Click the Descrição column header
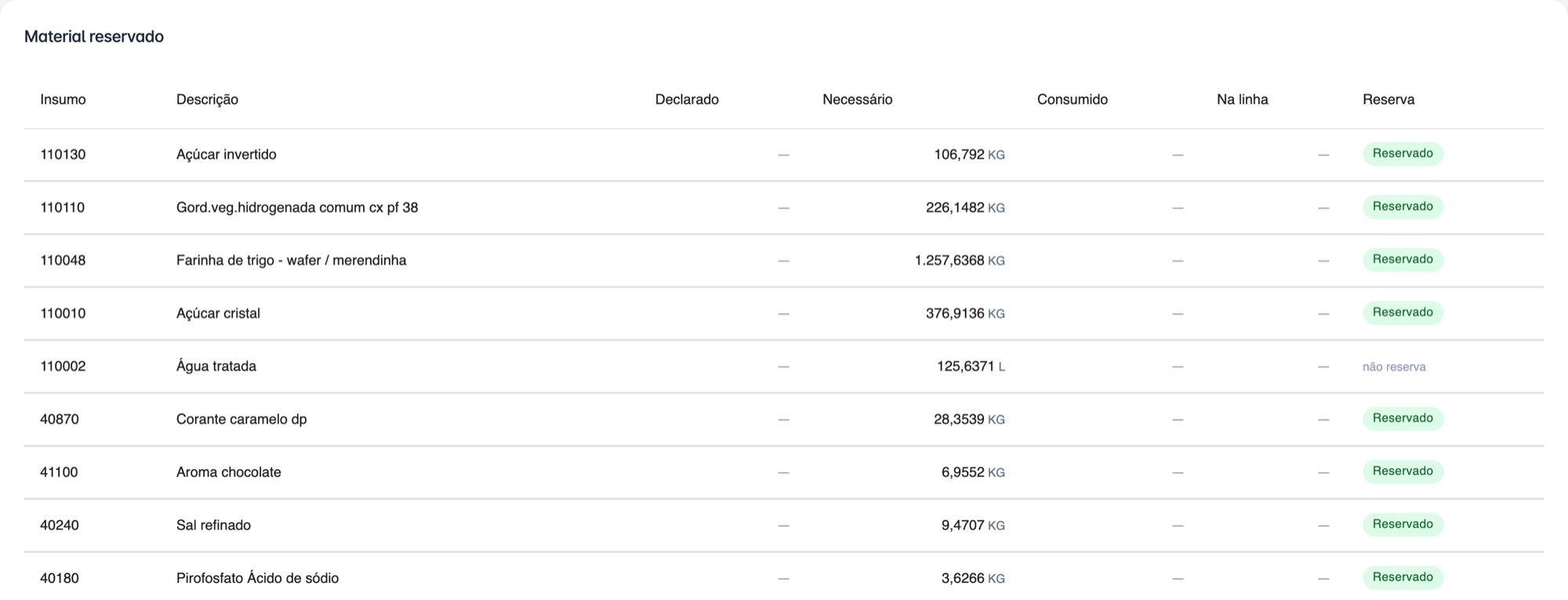 tap(207, 100)
